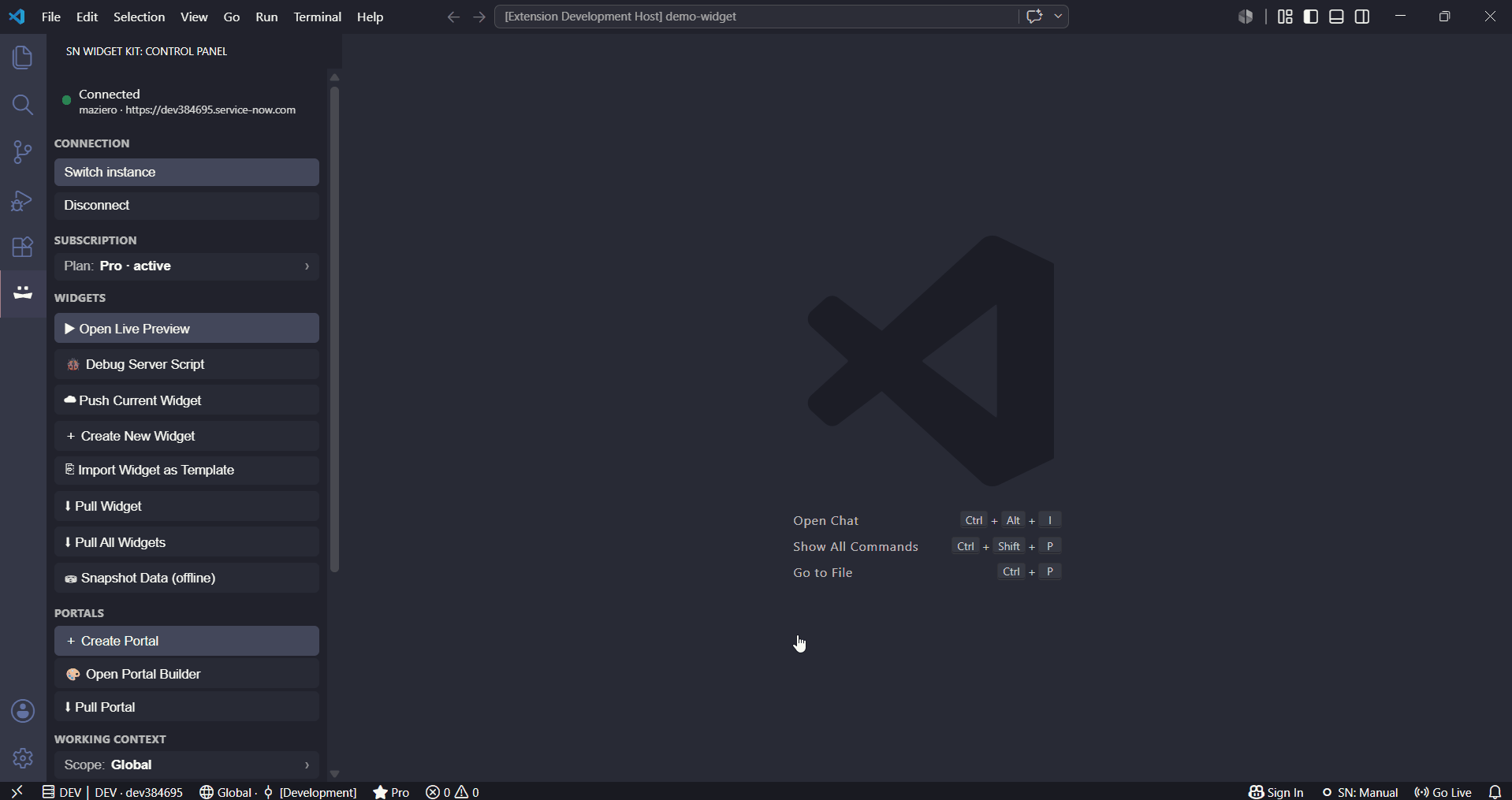Image resolution: width=1512 pixels, height=800 pixels.
Task: Click Push Current Widget button
Action: point(187,400)
